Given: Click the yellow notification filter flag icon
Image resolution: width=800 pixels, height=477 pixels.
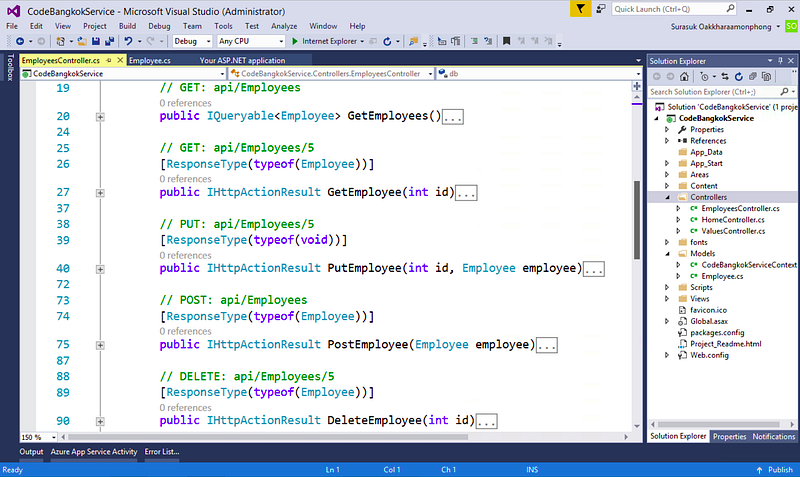Looking at the screenshot, I should (x=581, y=9).
